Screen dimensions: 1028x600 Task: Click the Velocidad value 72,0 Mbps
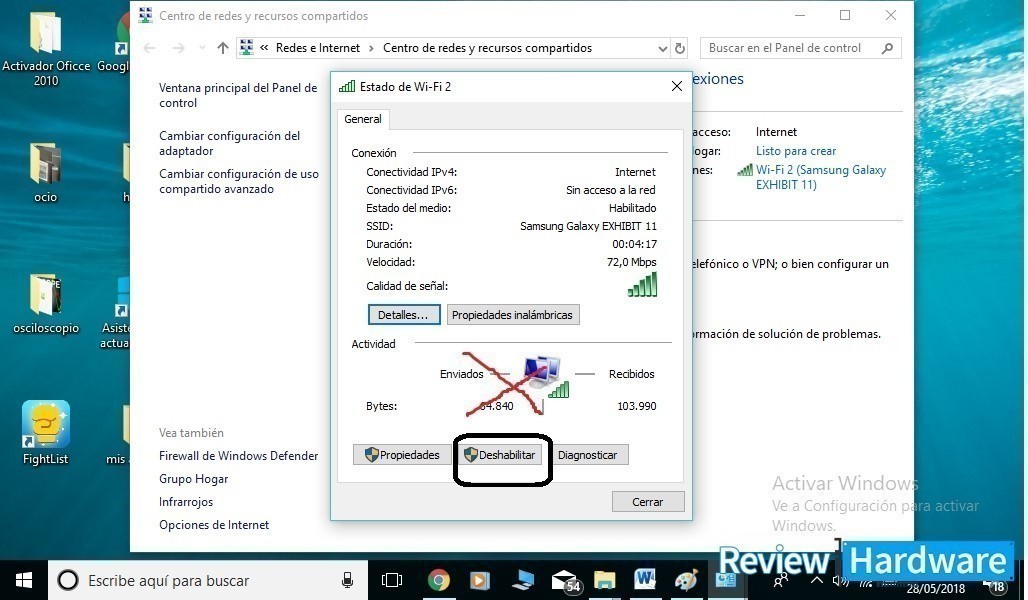click(x=631, y=262)
